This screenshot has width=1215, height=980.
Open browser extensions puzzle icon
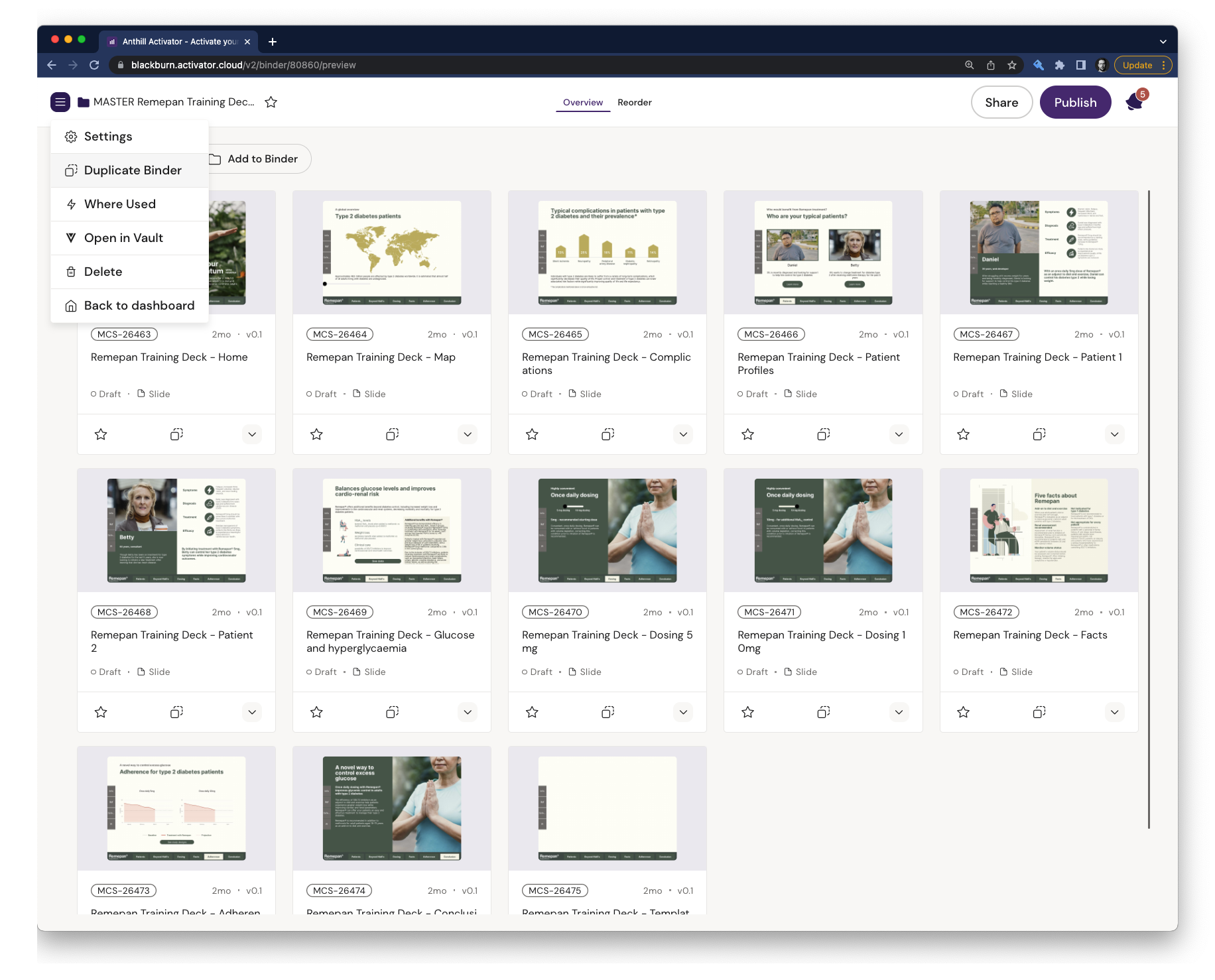[x=1059, y=65]
